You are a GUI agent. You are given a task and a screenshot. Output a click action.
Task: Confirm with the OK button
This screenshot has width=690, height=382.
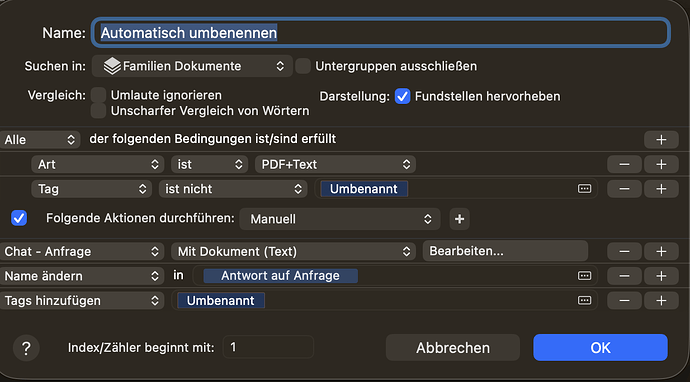coord(600,348)
